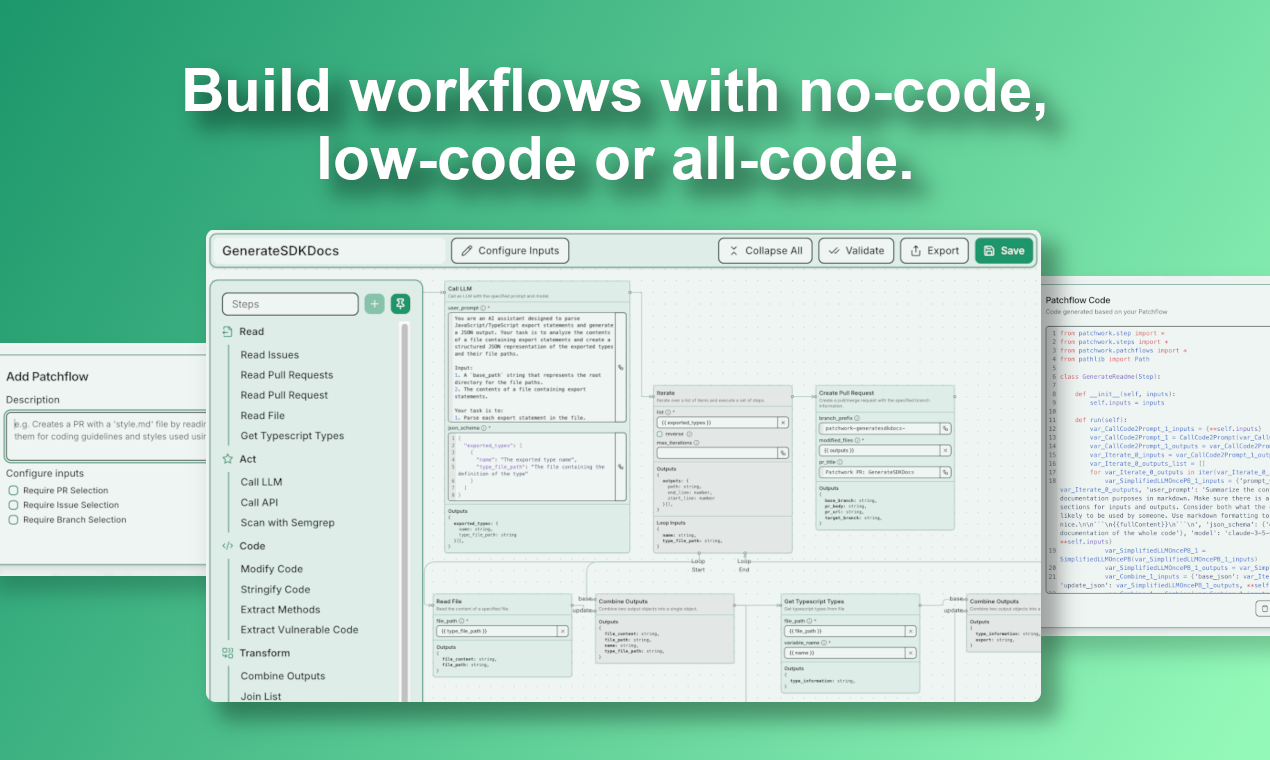This screenshot has width=1270, height=760.
Task: Select Extract Methods step
Action: coord(280,609)
